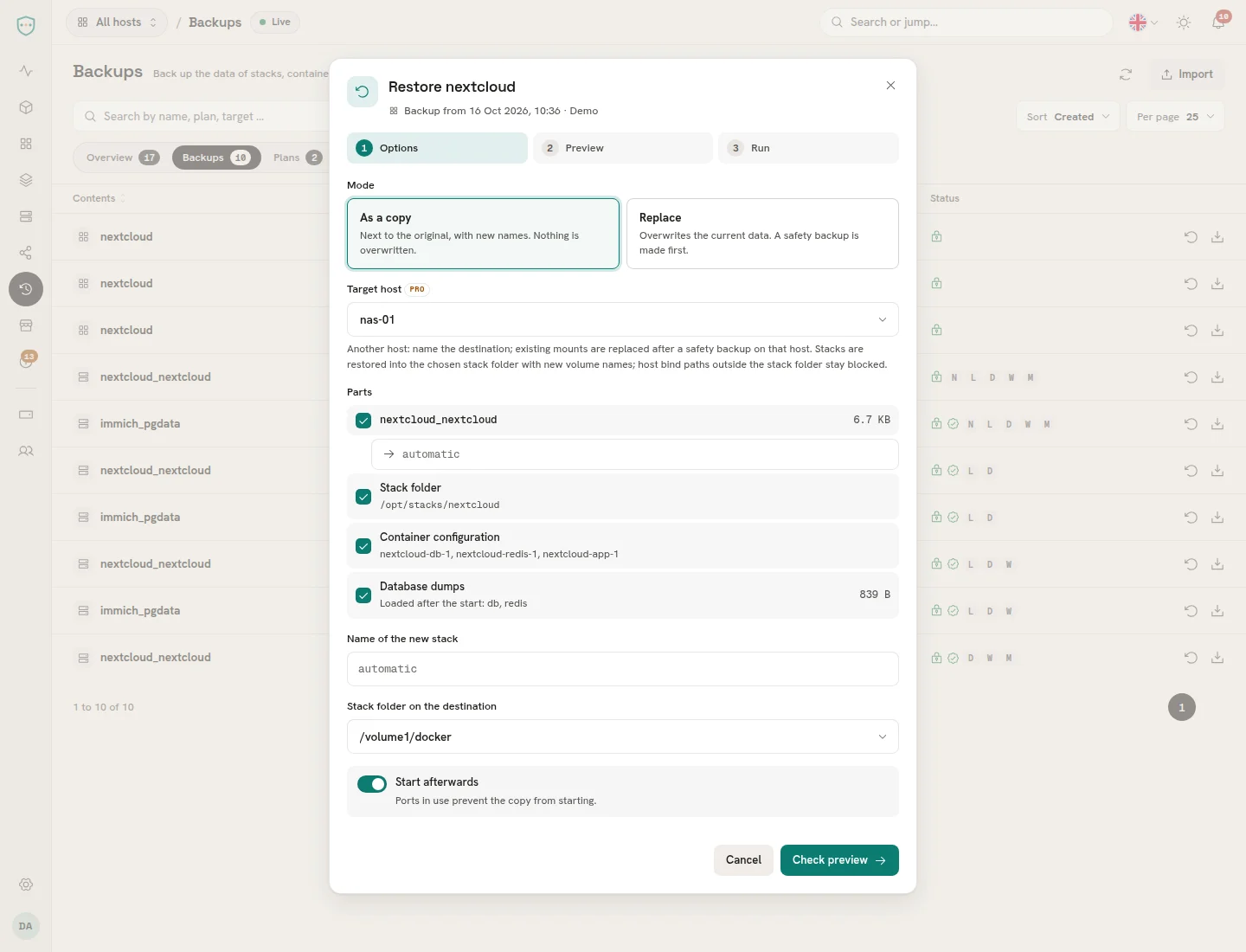
Task: Close the Restore nextcloud dialog
Action: (890, 85)
